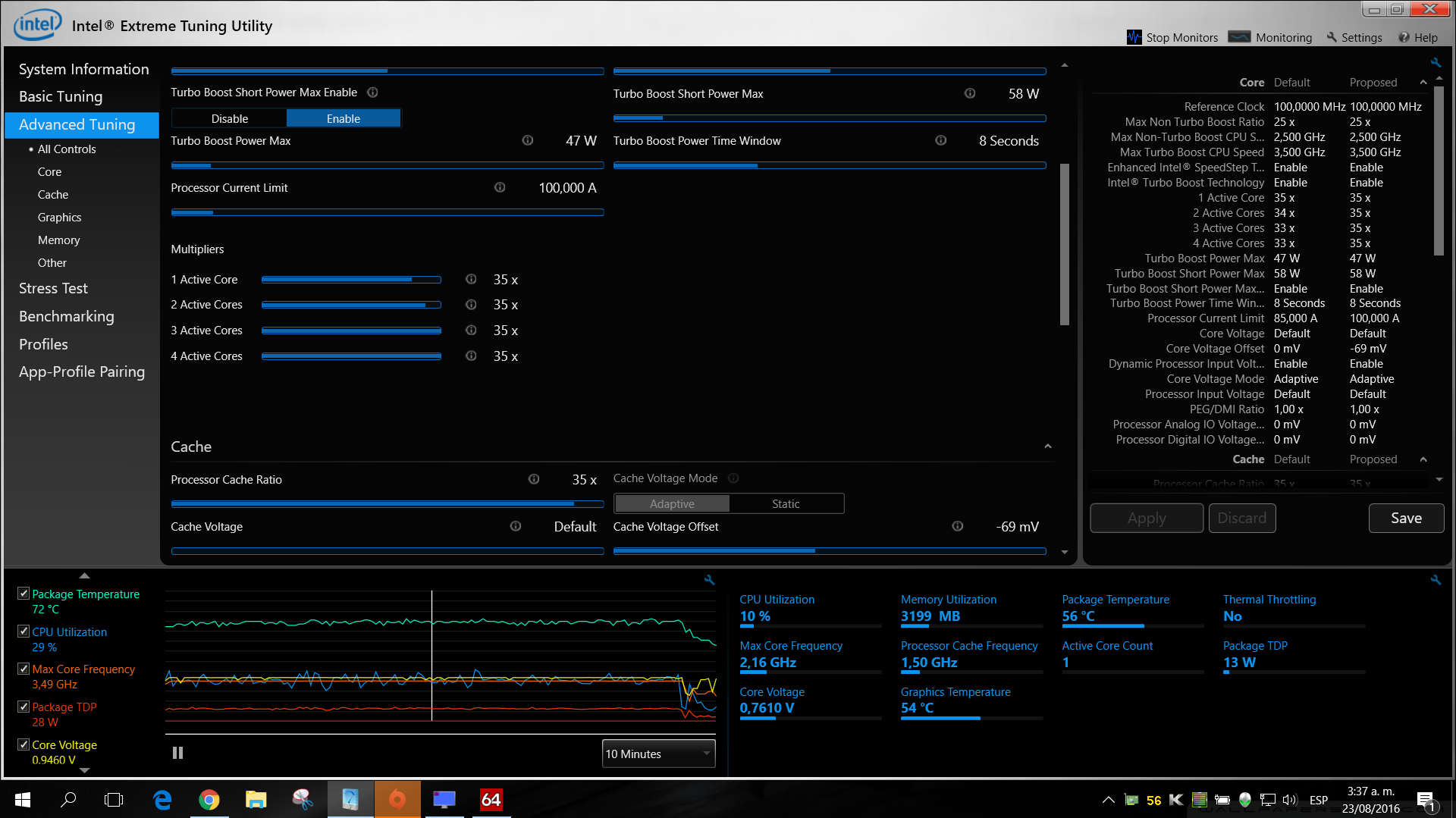Open File Explorer from taskbar

coord(256,800)
